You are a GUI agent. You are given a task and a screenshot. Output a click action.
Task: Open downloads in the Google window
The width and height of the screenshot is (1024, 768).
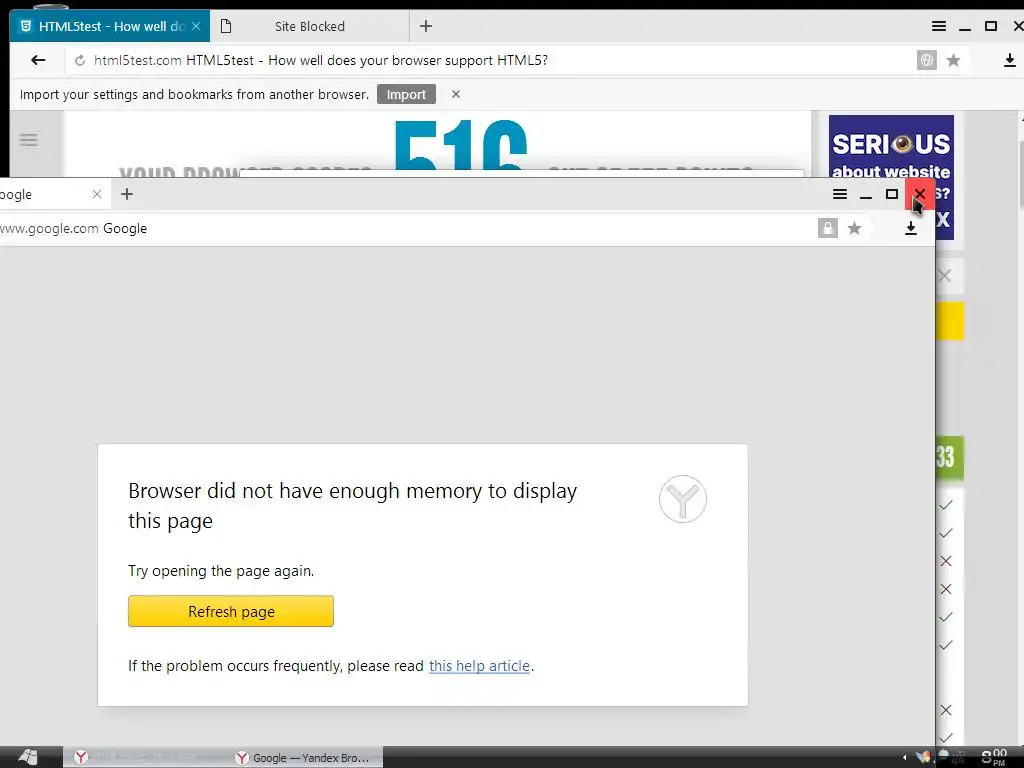pyautogui.click(x=910, y=228)
